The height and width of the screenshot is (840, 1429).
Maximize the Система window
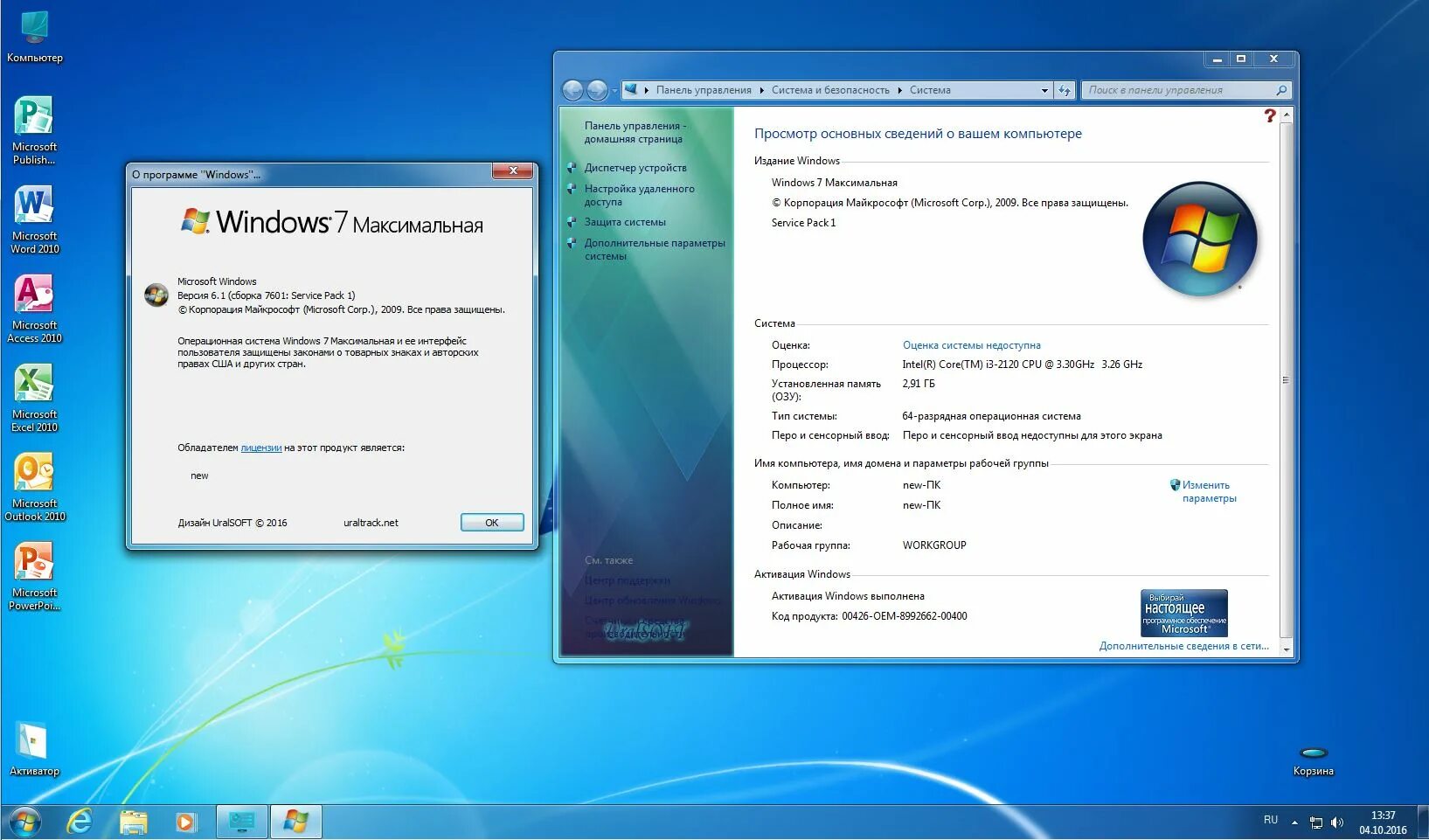[x=1241, y=59]
